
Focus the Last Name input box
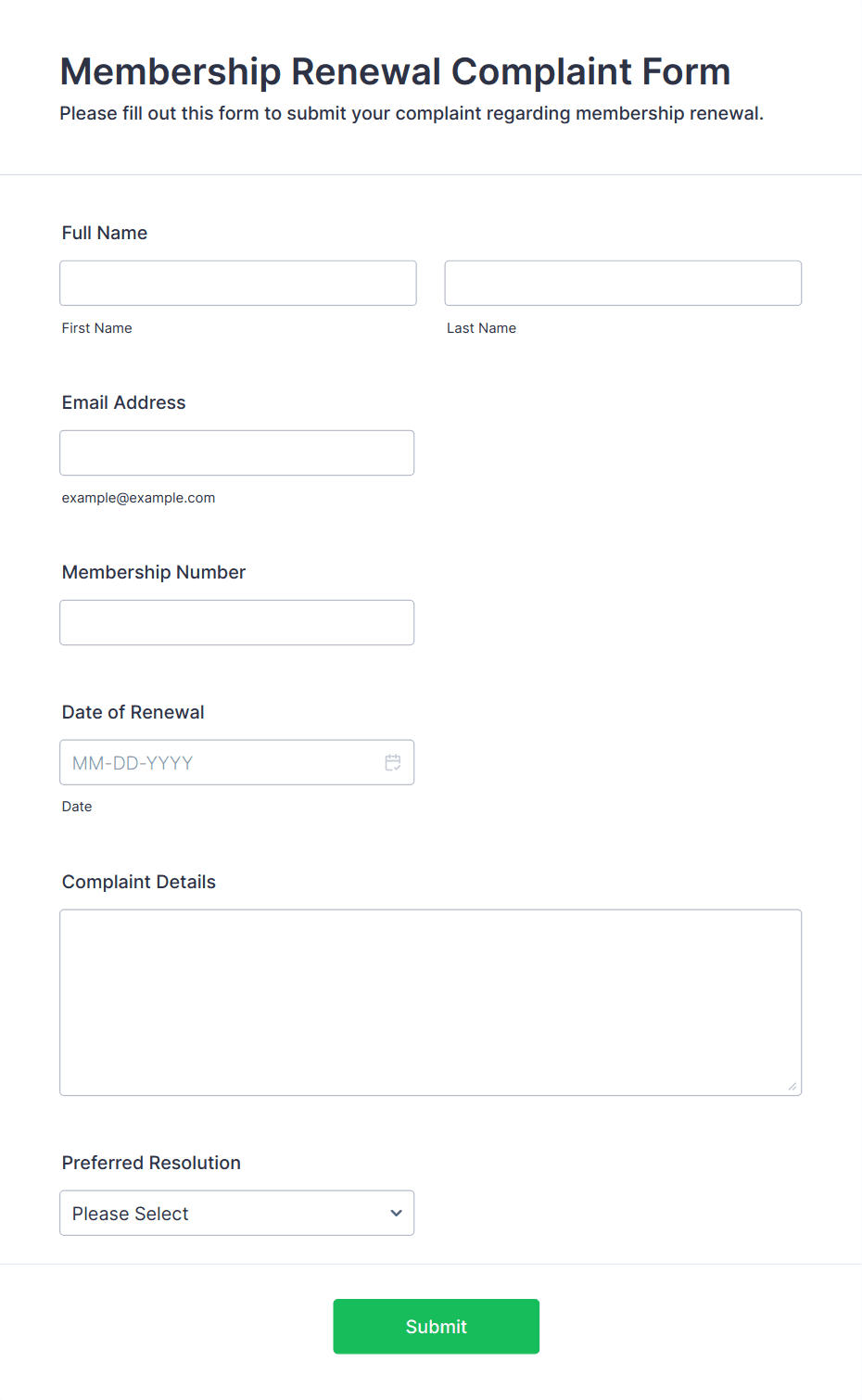click(x=623, y=283)
